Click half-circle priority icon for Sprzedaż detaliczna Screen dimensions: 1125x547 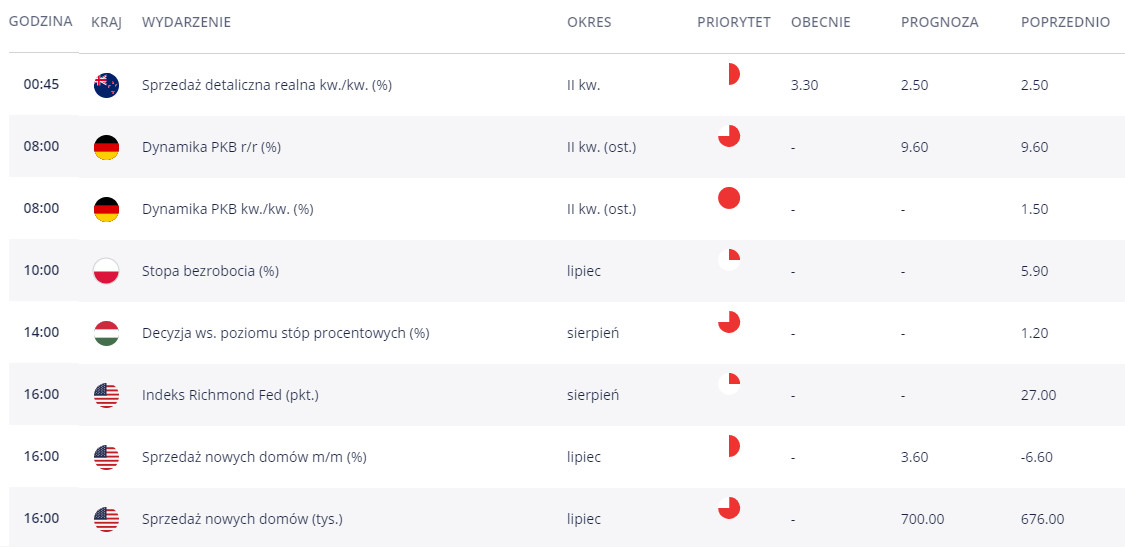[x=734, y=74]
